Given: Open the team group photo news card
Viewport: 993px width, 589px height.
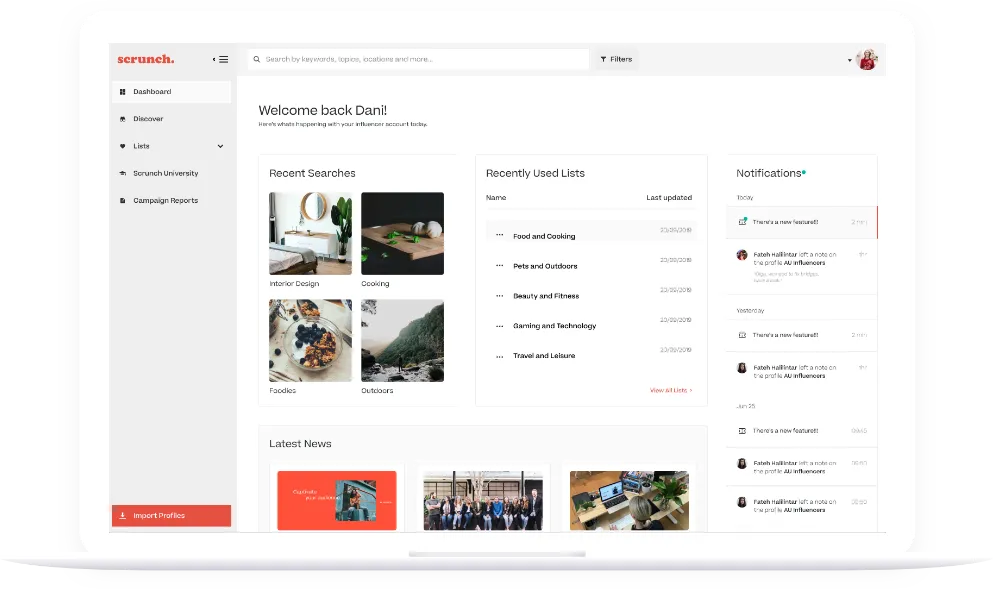Looking at the screenshot, I should (x=483, y=500).
